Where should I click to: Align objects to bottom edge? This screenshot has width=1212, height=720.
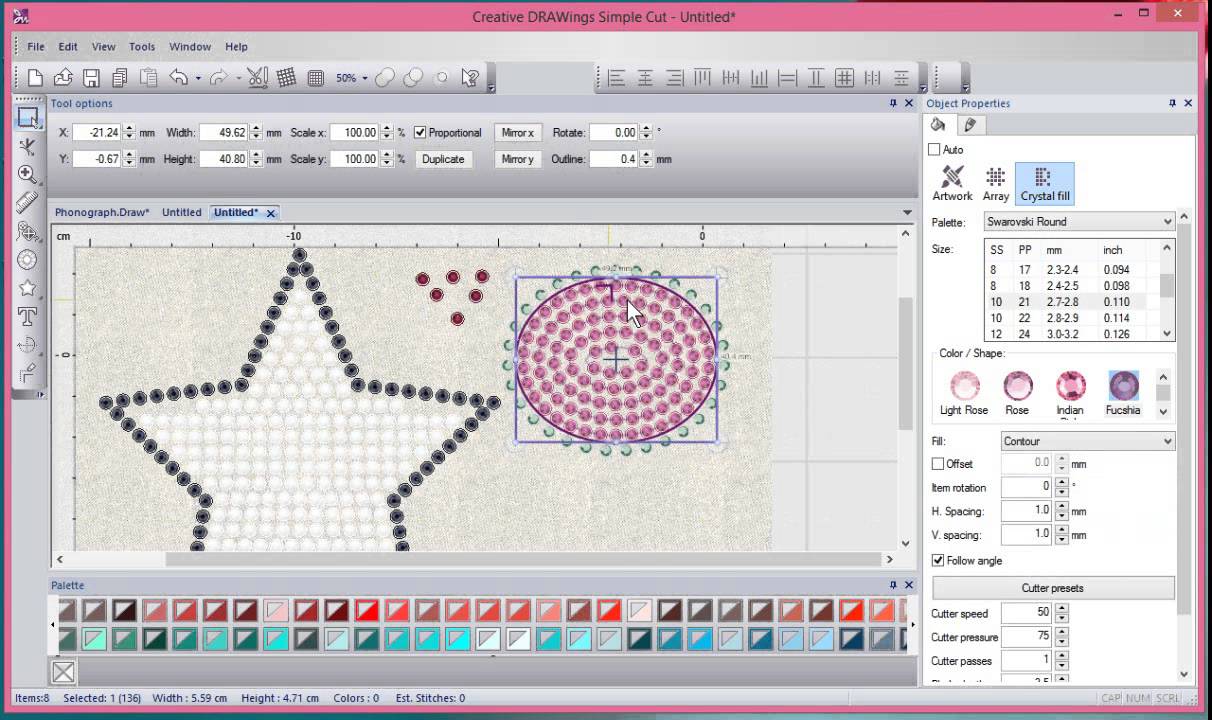(759, 77)
